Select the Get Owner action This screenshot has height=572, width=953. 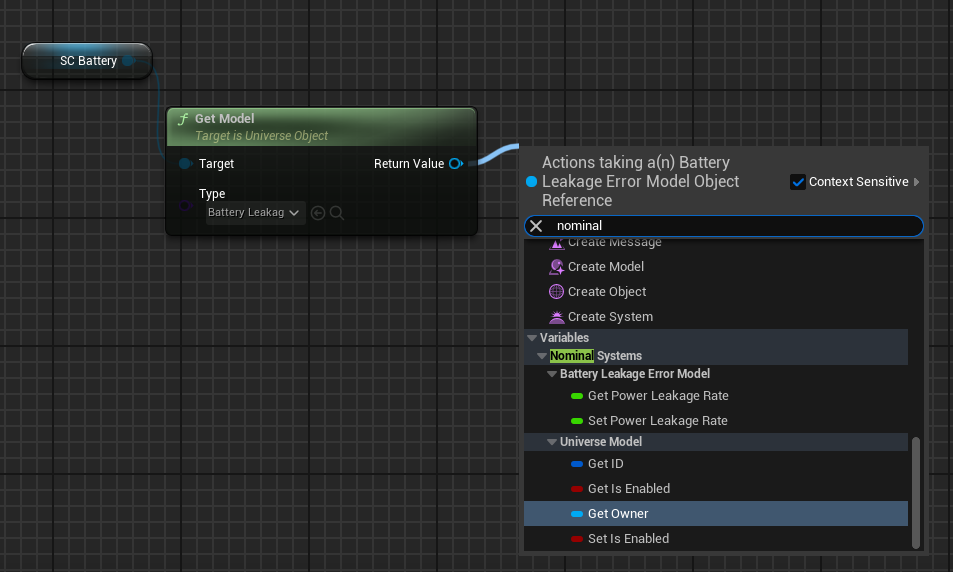[x=617, y=514]
